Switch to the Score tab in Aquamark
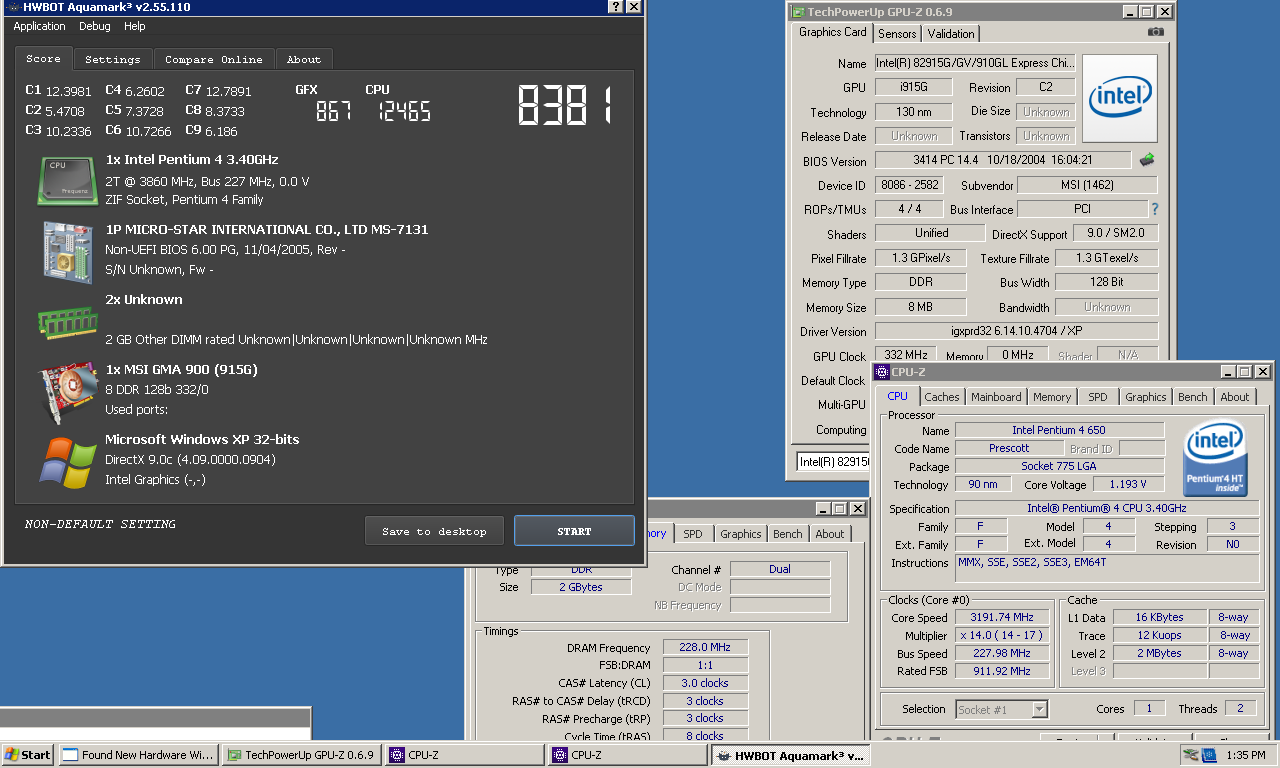The height and width of the screenshot is (768, 1280). coord(44,59)
